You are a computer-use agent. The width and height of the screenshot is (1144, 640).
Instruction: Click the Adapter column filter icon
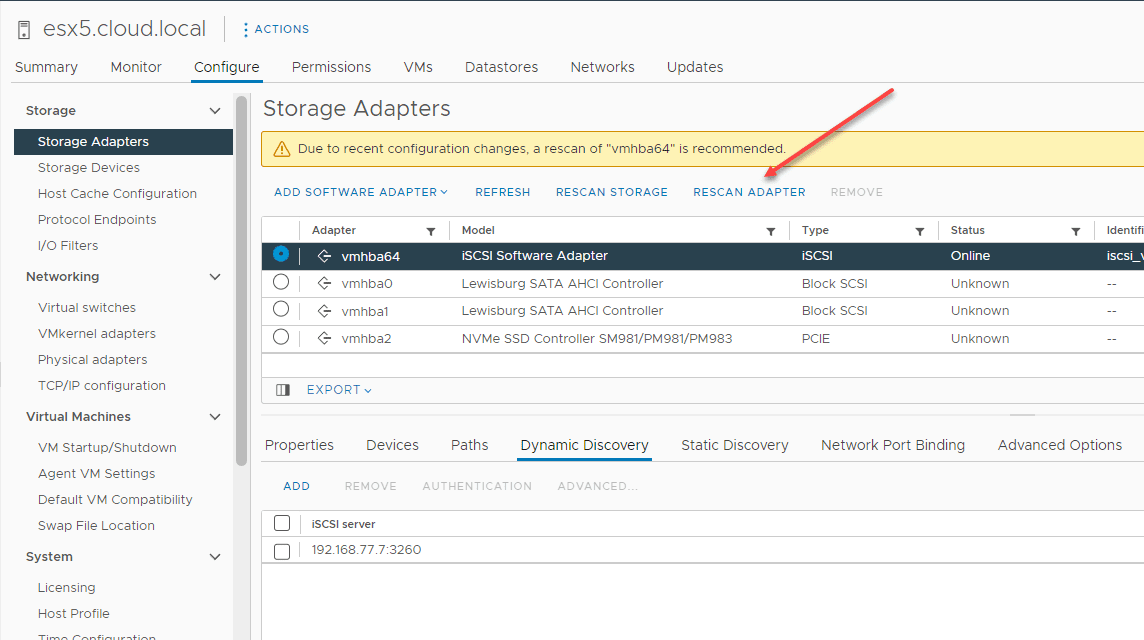pyautogui.click(x=431, y=231)
